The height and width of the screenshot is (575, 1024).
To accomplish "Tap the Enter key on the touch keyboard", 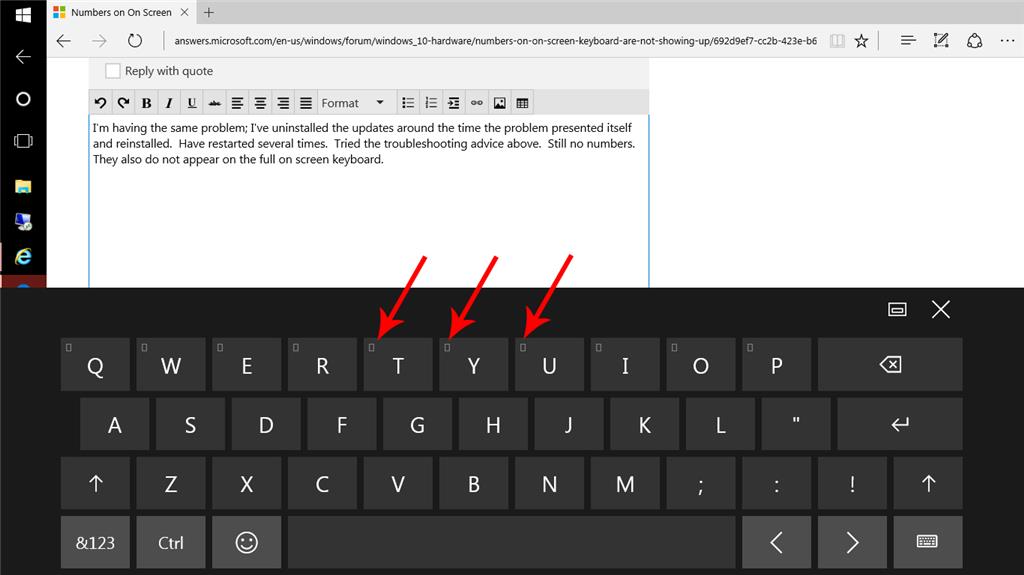I will [900, 424].
